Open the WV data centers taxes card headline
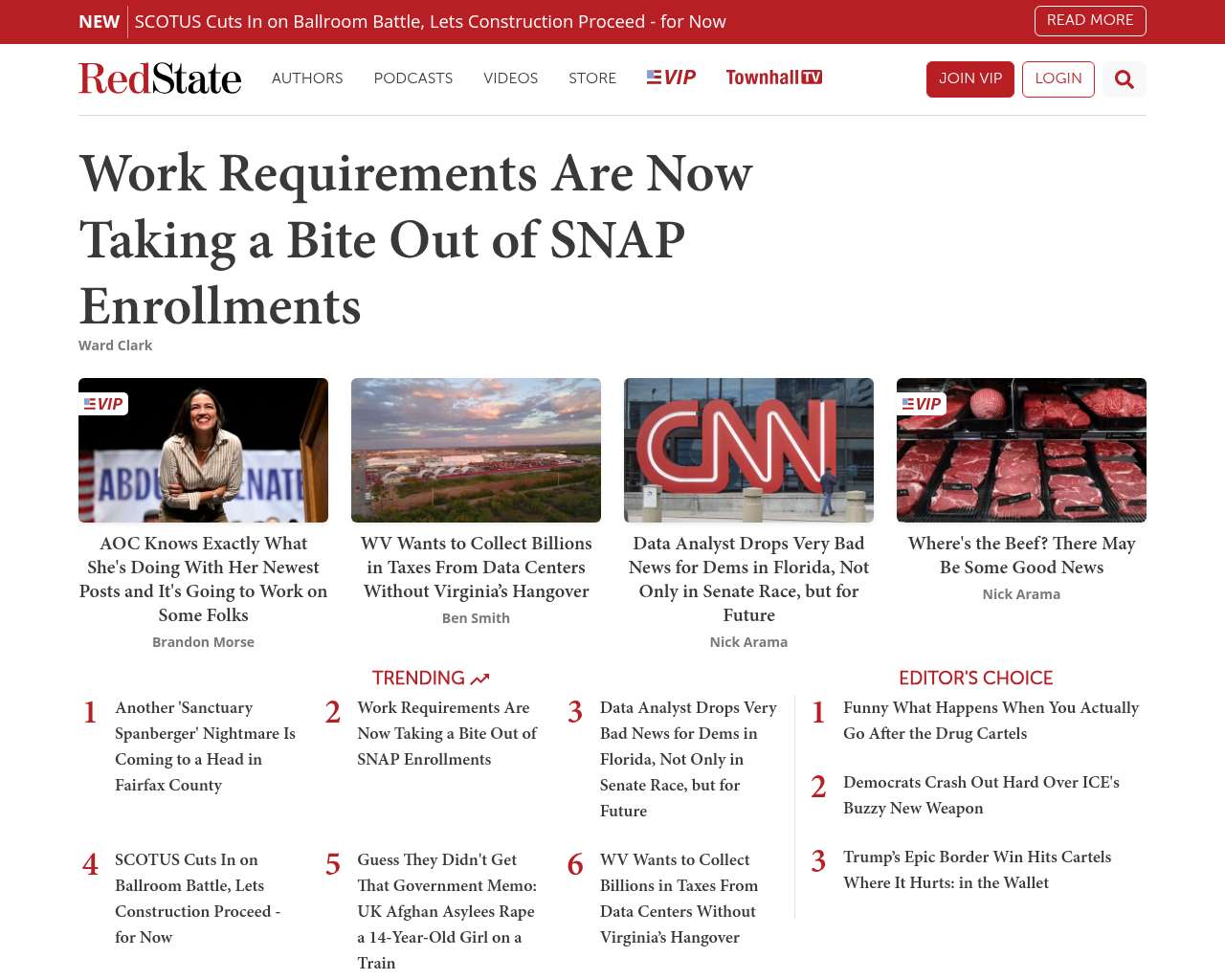The image size is (1225, 980). [476, 568]
